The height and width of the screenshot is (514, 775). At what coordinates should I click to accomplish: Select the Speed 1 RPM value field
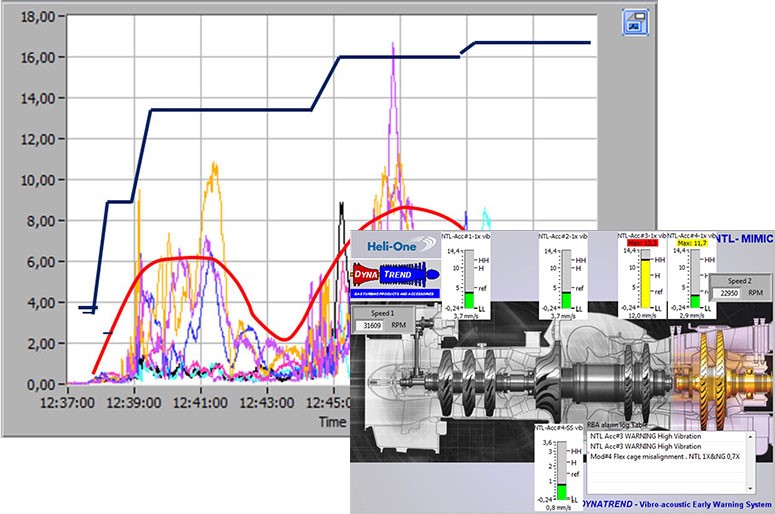[x=372, y=325]
